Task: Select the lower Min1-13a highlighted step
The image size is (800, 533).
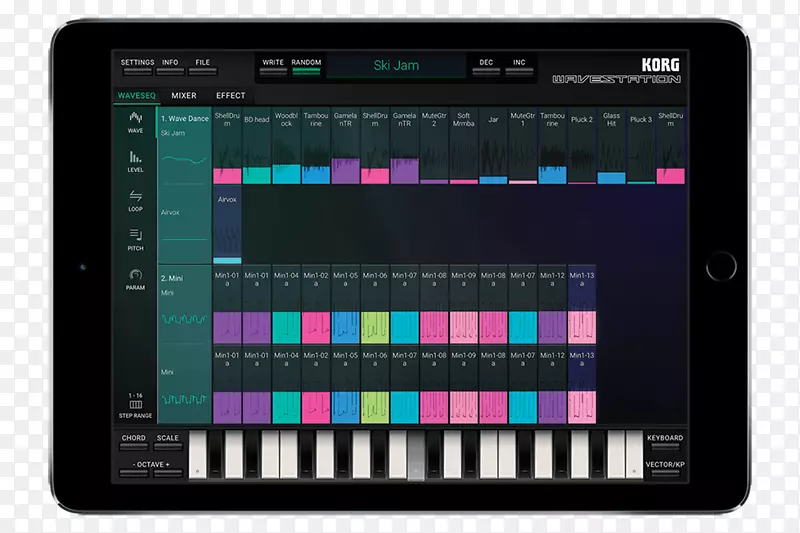Action: point(582,385)
